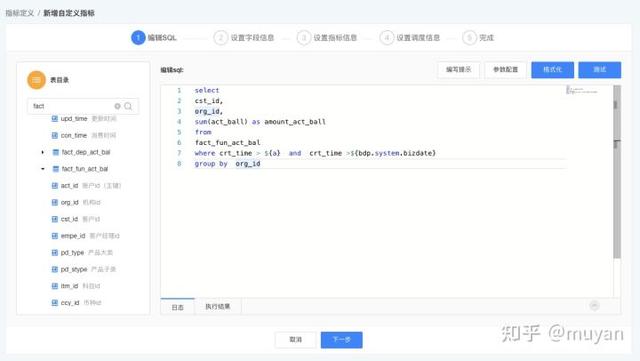The height and width of the screenshot is (361, 640).
Task: Click the step 3 circle for 设置指标信息
Action: click(304, 38)
